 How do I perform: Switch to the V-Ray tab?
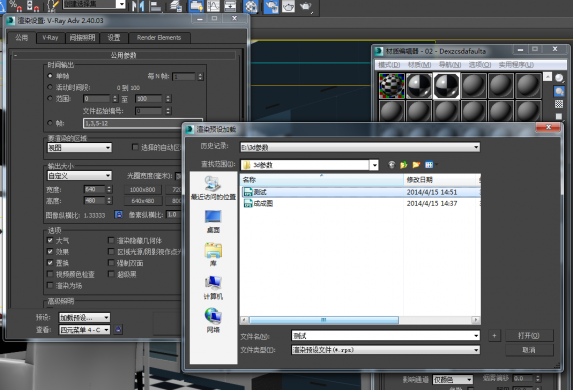(50, 37)
